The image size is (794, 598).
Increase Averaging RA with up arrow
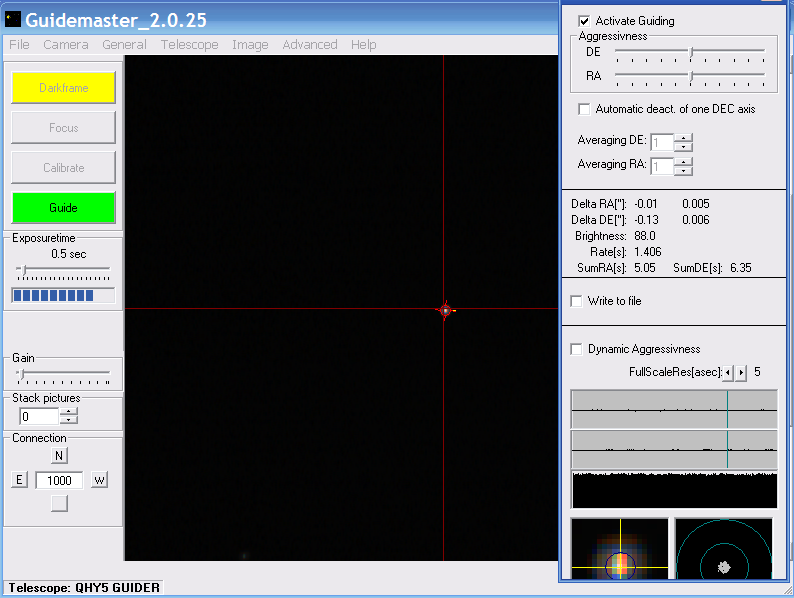(x=684, y=162)
